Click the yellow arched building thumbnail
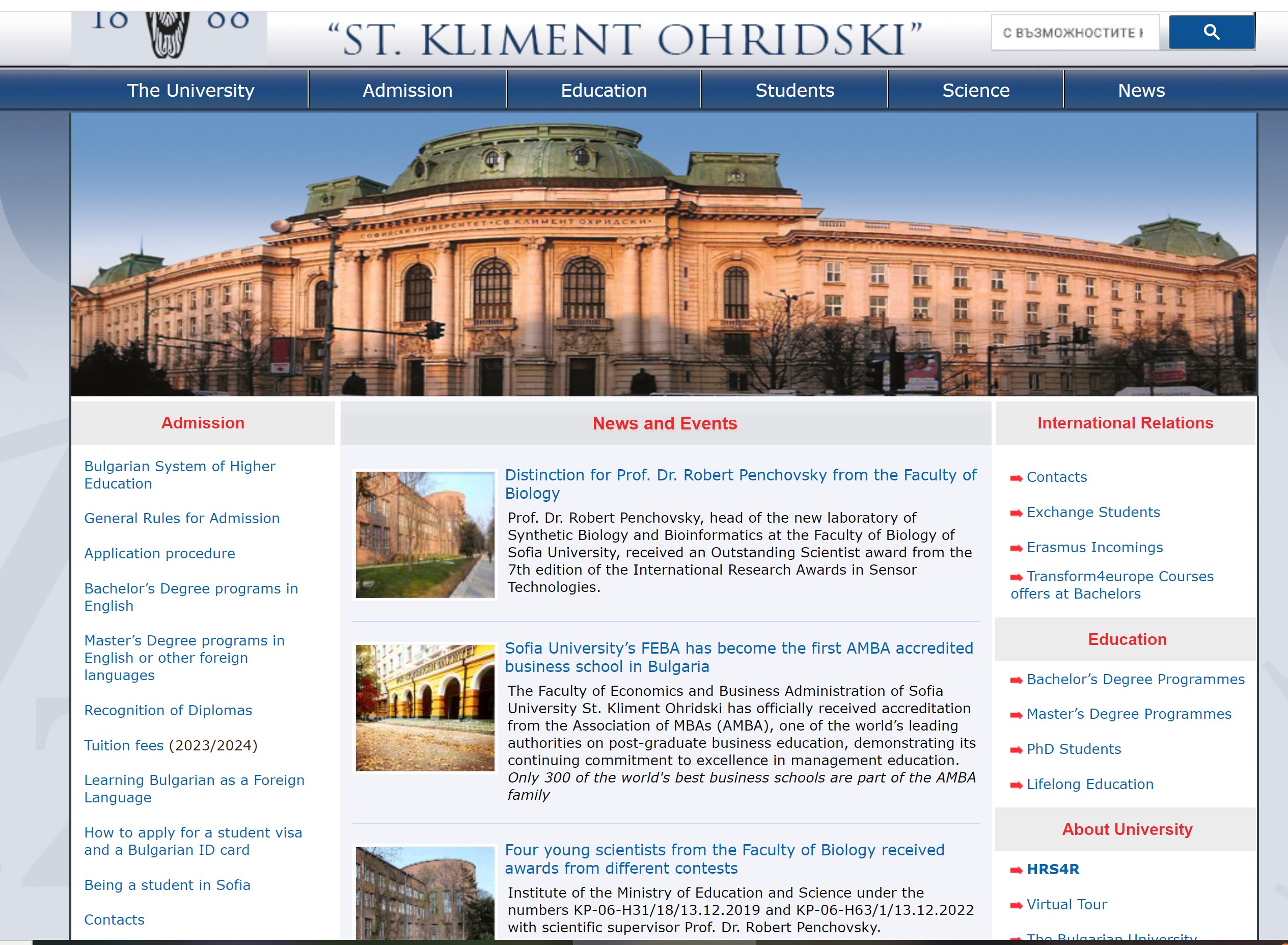 point(425,708)
